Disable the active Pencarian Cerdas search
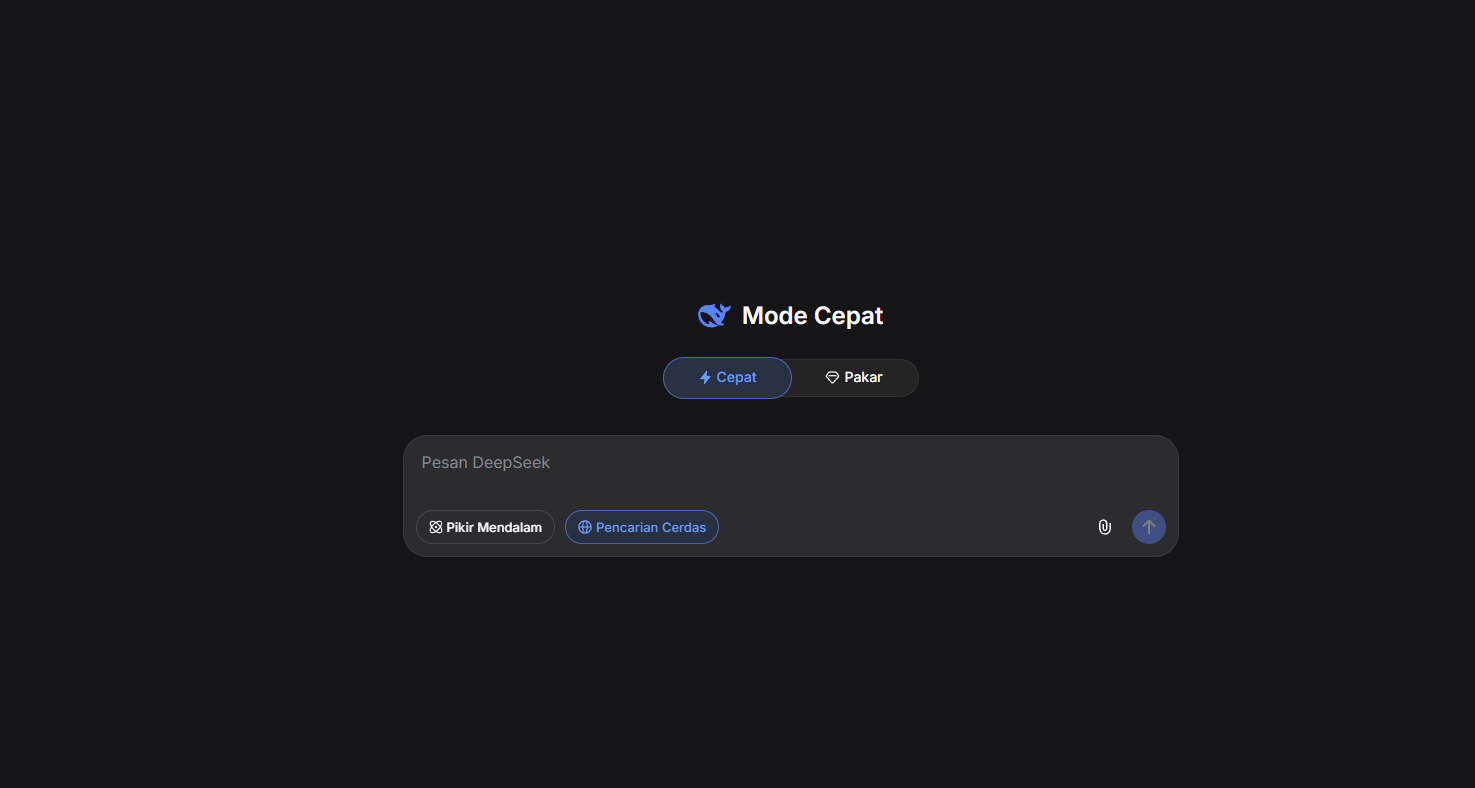1475x788 pixels. pyautogui.click(x=641, y=527)
